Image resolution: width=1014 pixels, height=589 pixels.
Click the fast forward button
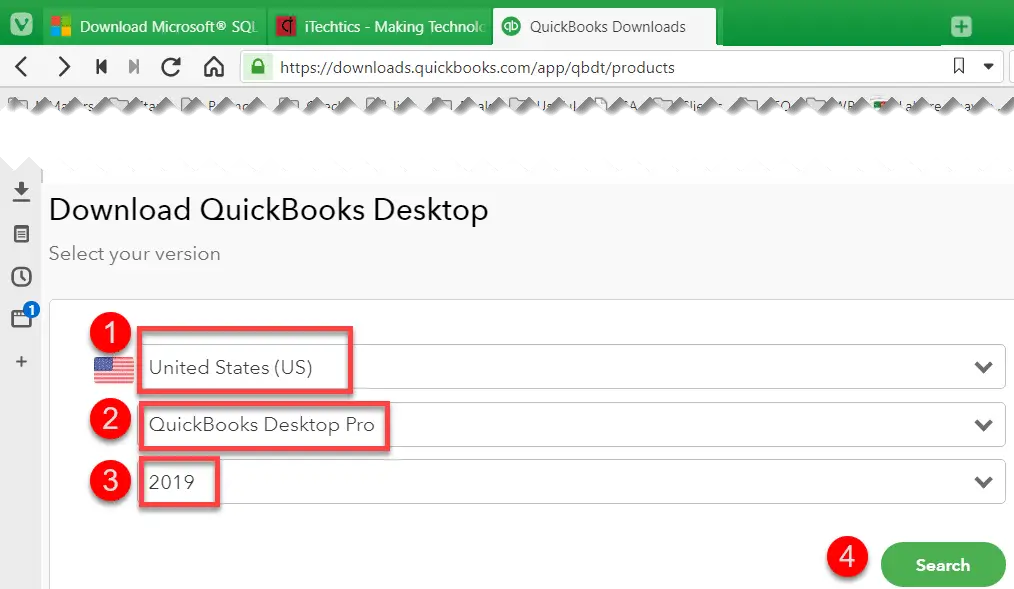pyautogui.click(x=134, y=67)
